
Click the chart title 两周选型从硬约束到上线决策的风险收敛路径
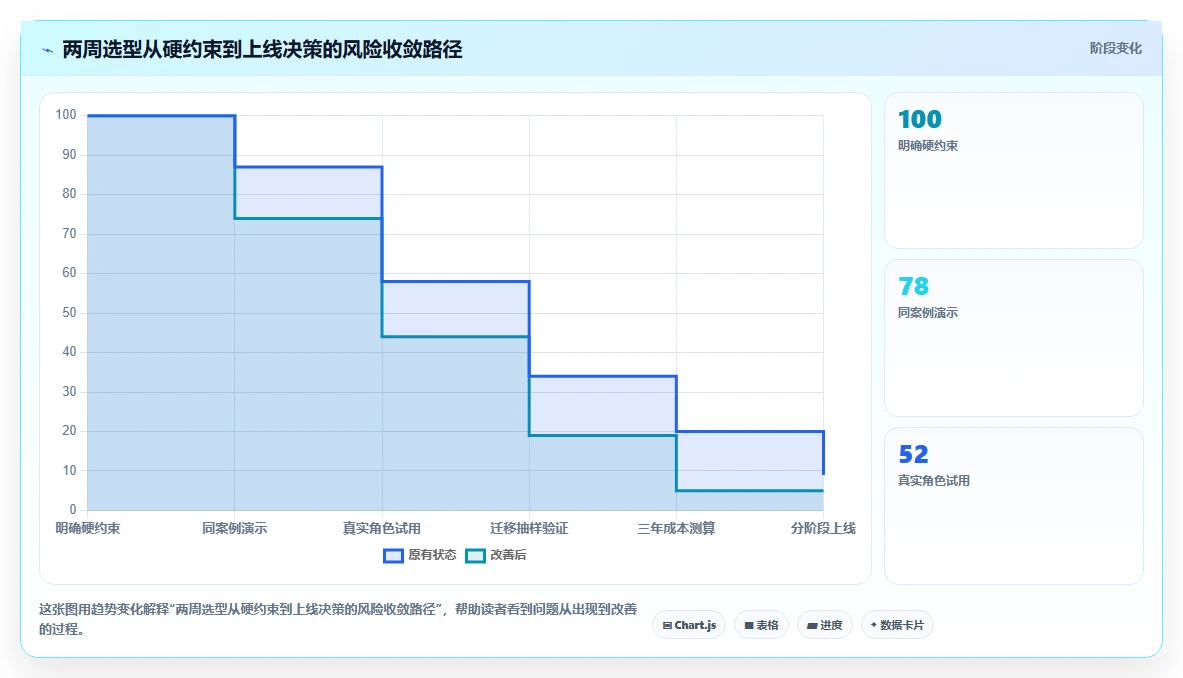(x=262, y=50)
